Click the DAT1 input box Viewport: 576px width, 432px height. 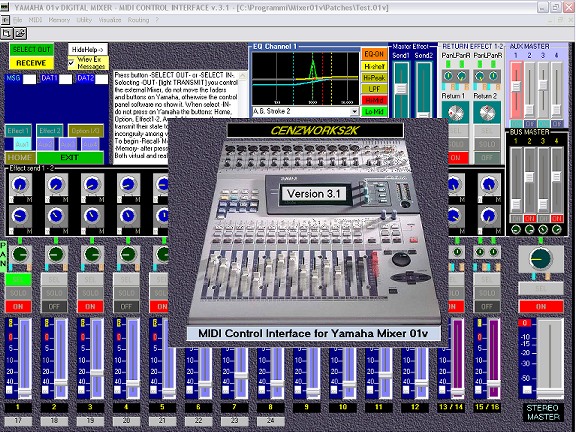65,79
